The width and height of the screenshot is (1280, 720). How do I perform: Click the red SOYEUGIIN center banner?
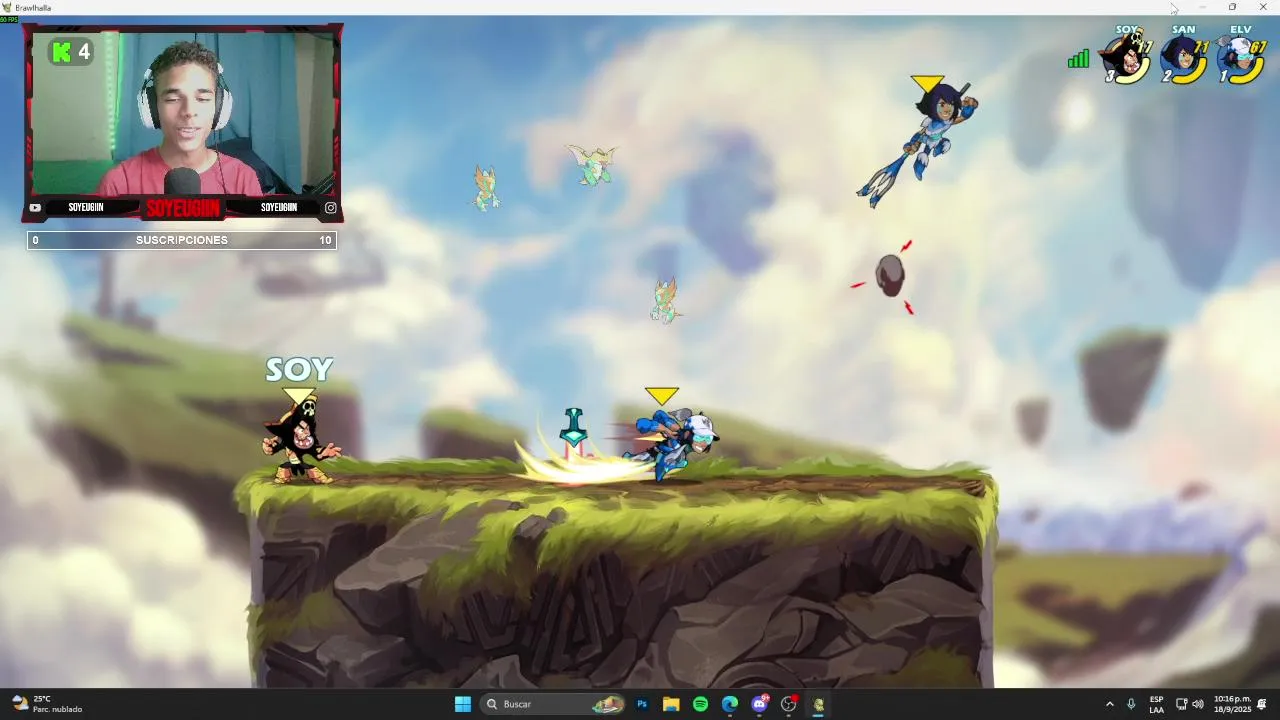pyautogui.click(x=182, y=208)
